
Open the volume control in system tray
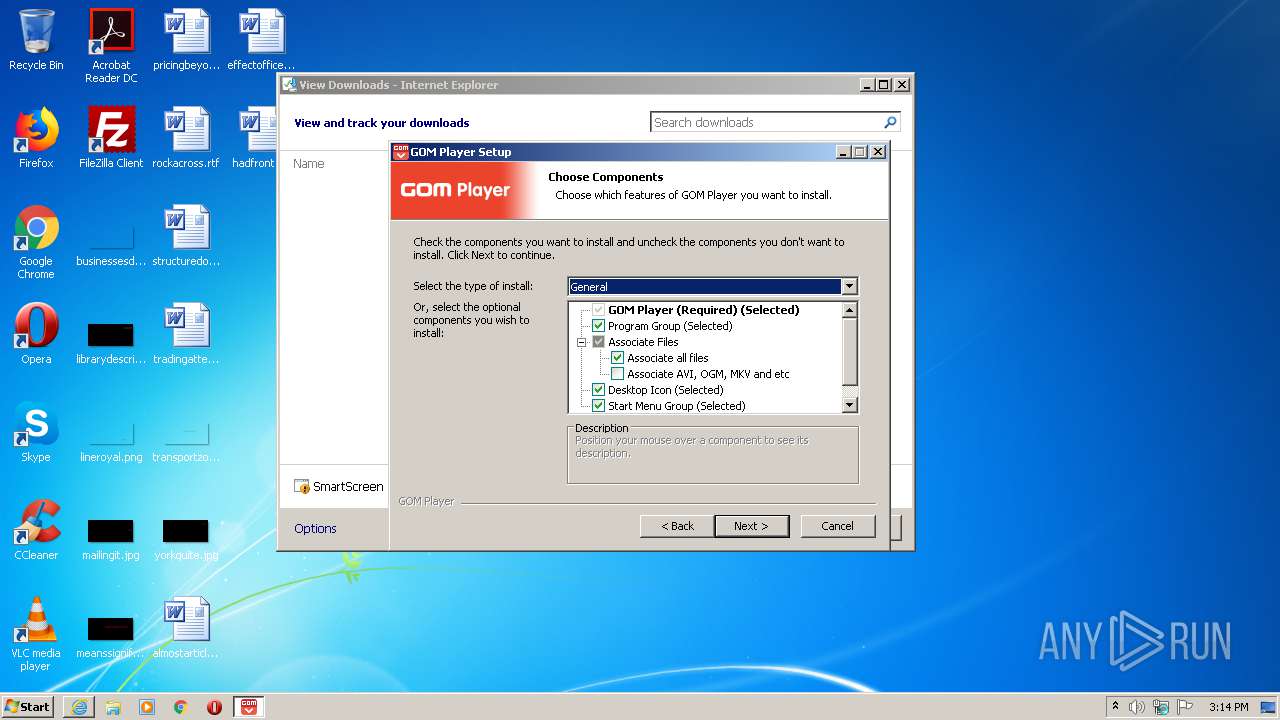tap(1137, 707)
